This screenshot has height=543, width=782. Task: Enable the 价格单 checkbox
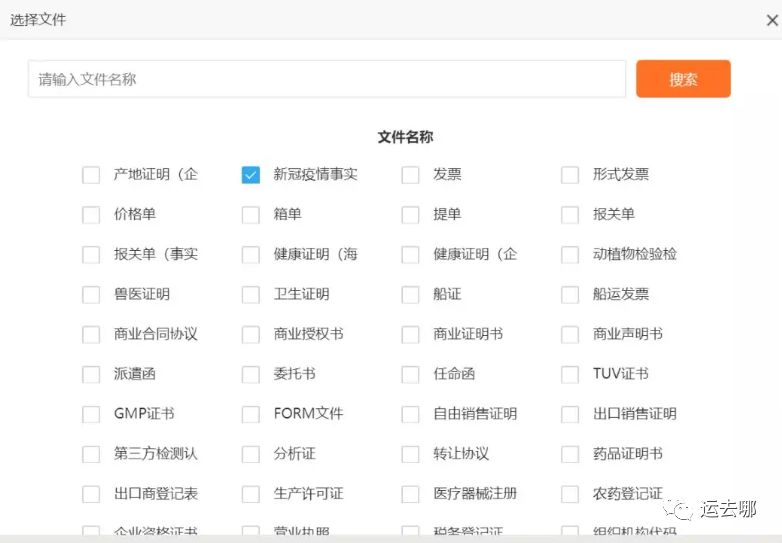point(91,215)
